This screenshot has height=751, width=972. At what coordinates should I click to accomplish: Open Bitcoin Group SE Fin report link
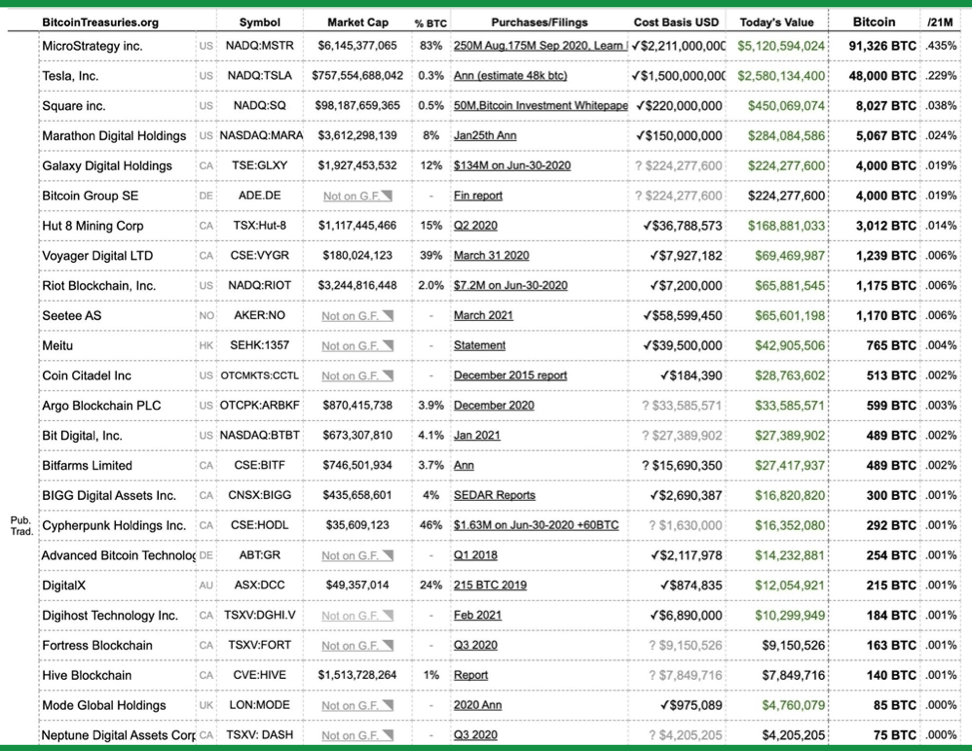(x=478, y=195)
